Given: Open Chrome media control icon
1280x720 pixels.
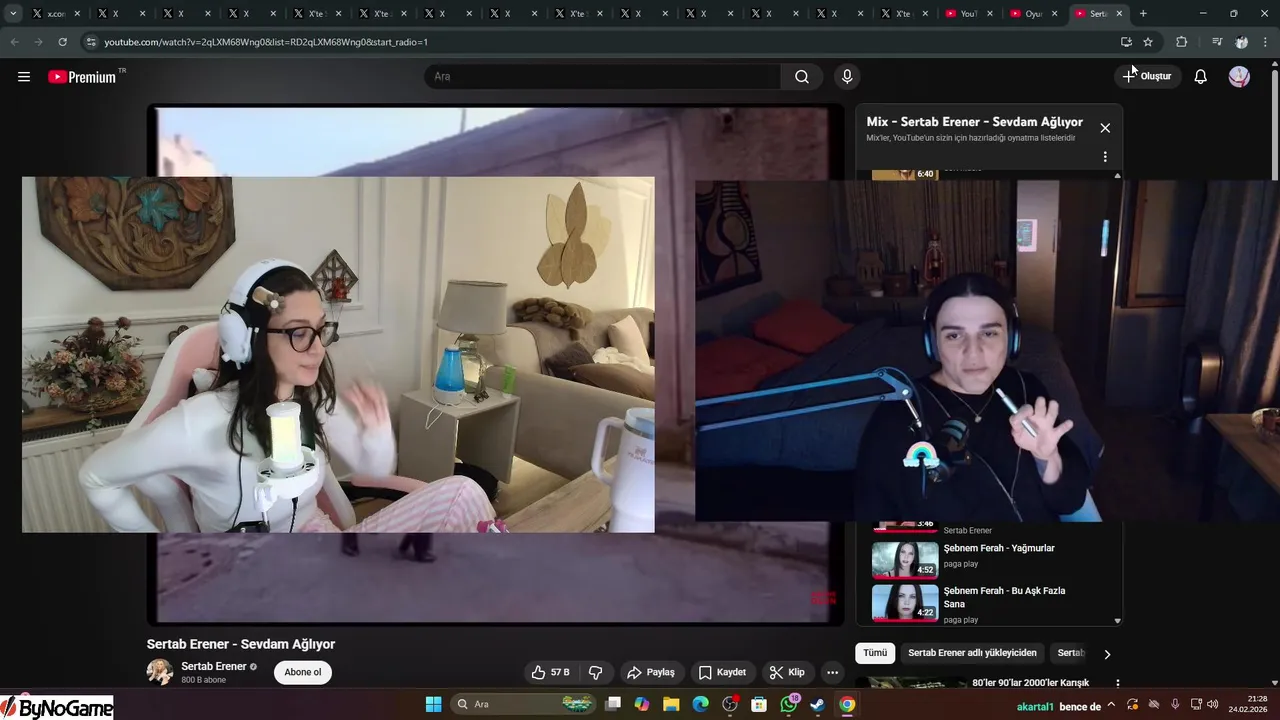Looking at the screenshot, I should pyautogui.click(x=1216, y=42).
